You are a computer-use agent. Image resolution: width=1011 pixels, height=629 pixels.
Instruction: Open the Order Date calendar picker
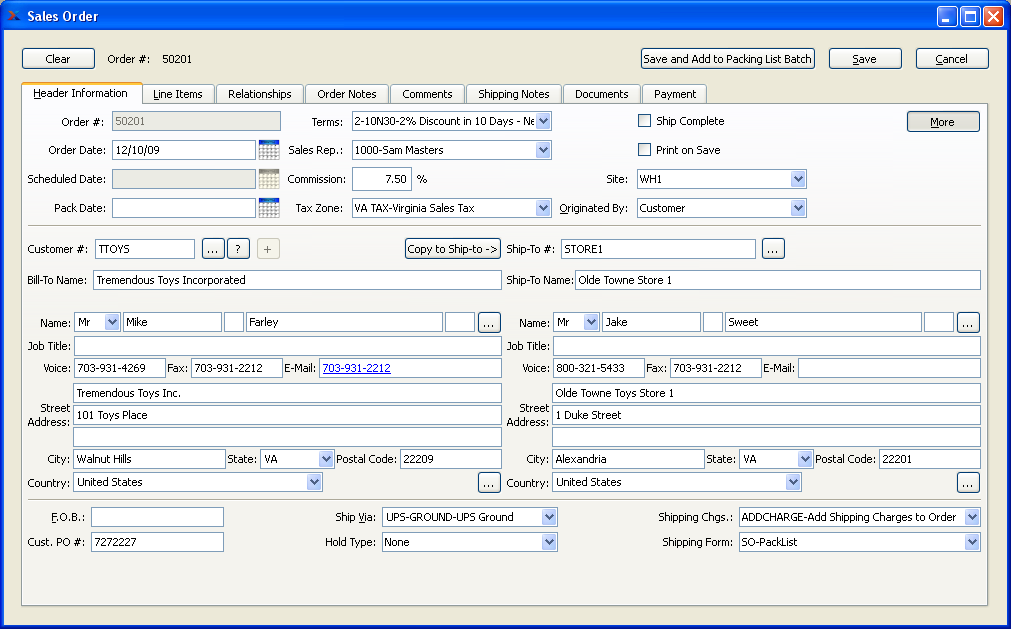268,150
